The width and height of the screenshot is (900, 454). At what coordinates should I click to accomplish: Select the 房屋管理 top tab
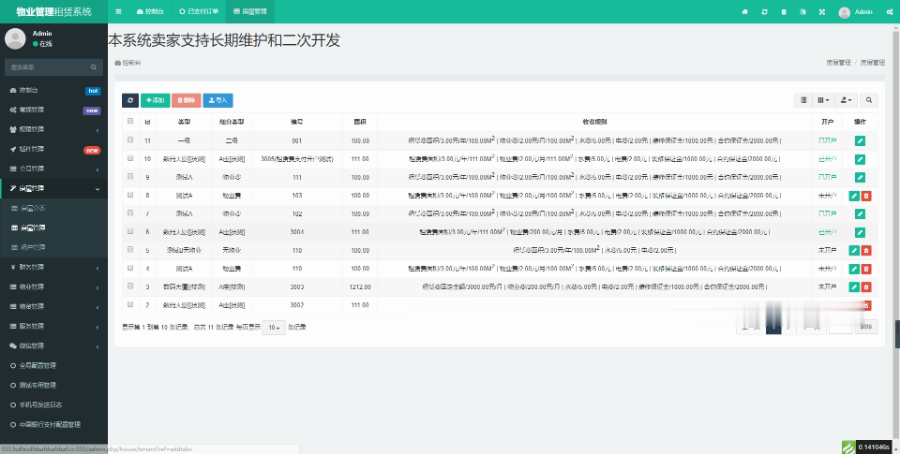(x=250, y=11)
